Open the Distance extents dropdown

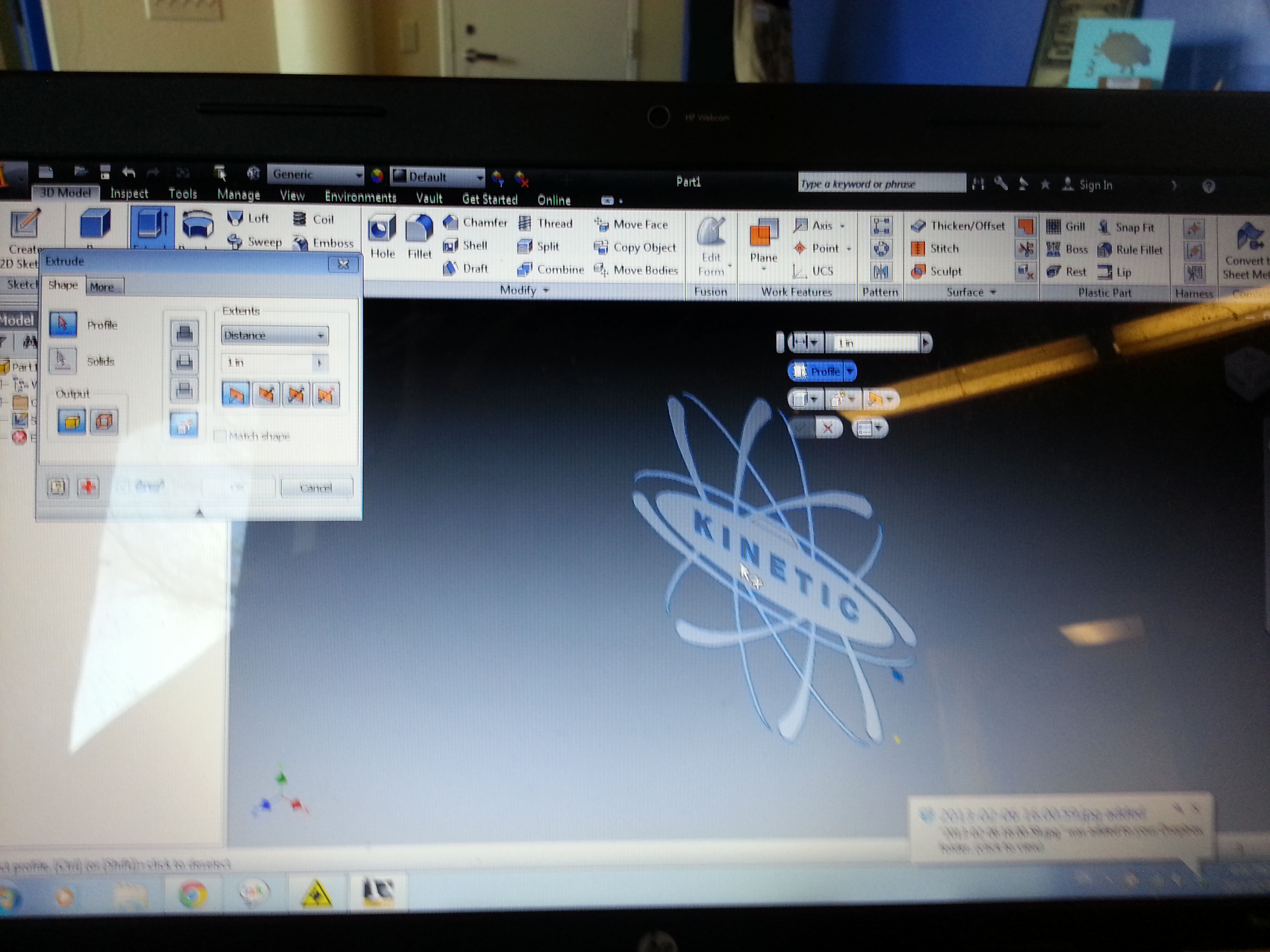click(274, 335)
